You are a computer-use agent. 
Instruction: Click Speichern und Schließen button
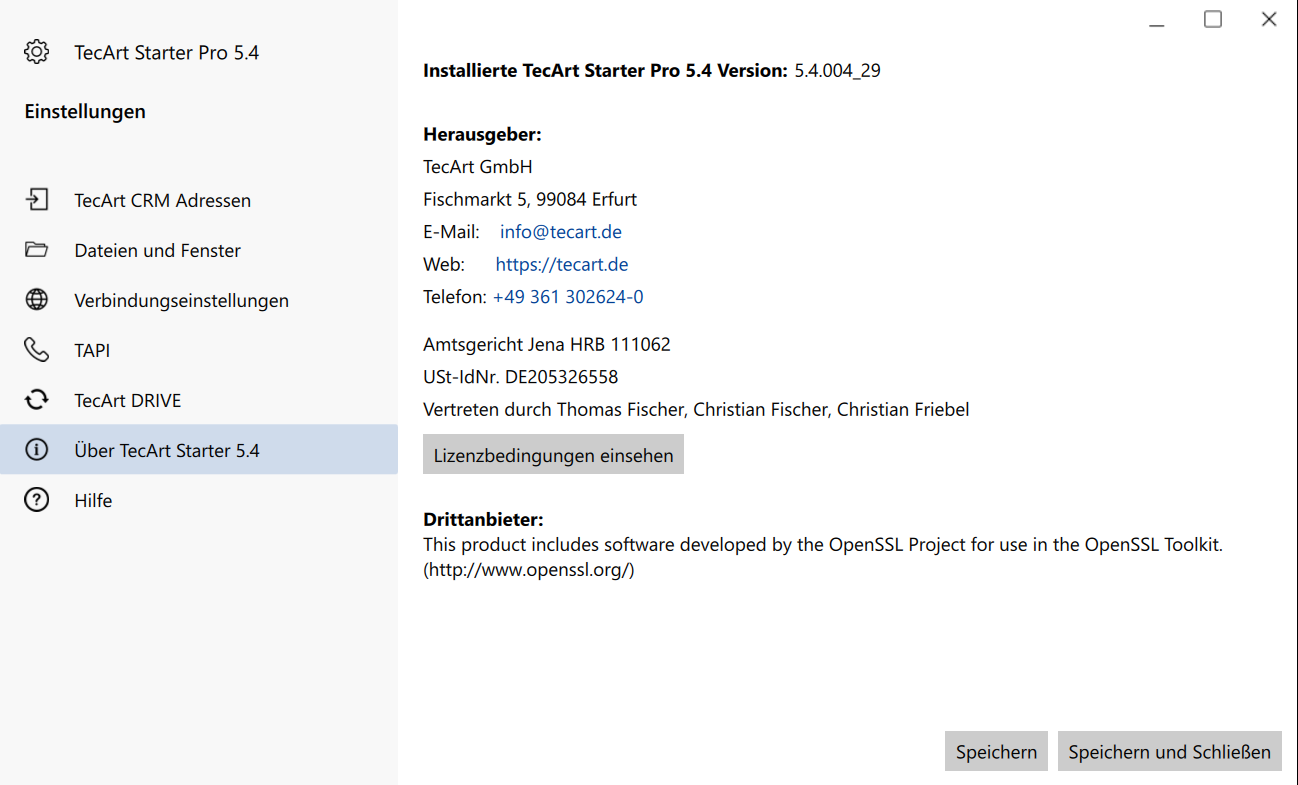1169,752
